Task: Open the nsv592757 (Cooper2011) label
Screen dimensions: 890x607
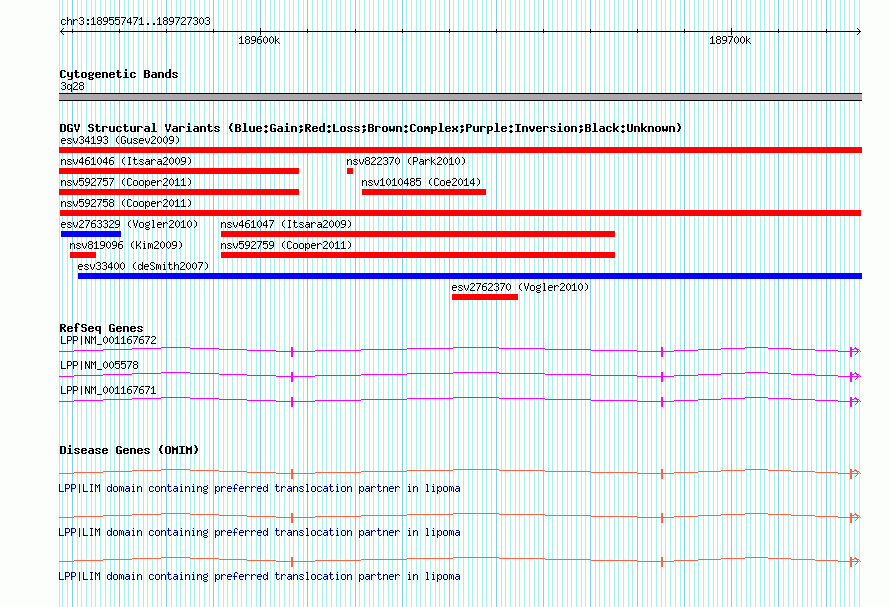Action: point(126,182)
